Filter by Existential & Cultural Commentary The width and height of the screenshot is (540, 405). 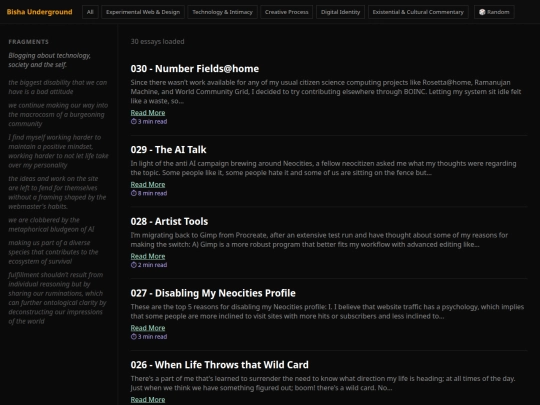point(418,12)
